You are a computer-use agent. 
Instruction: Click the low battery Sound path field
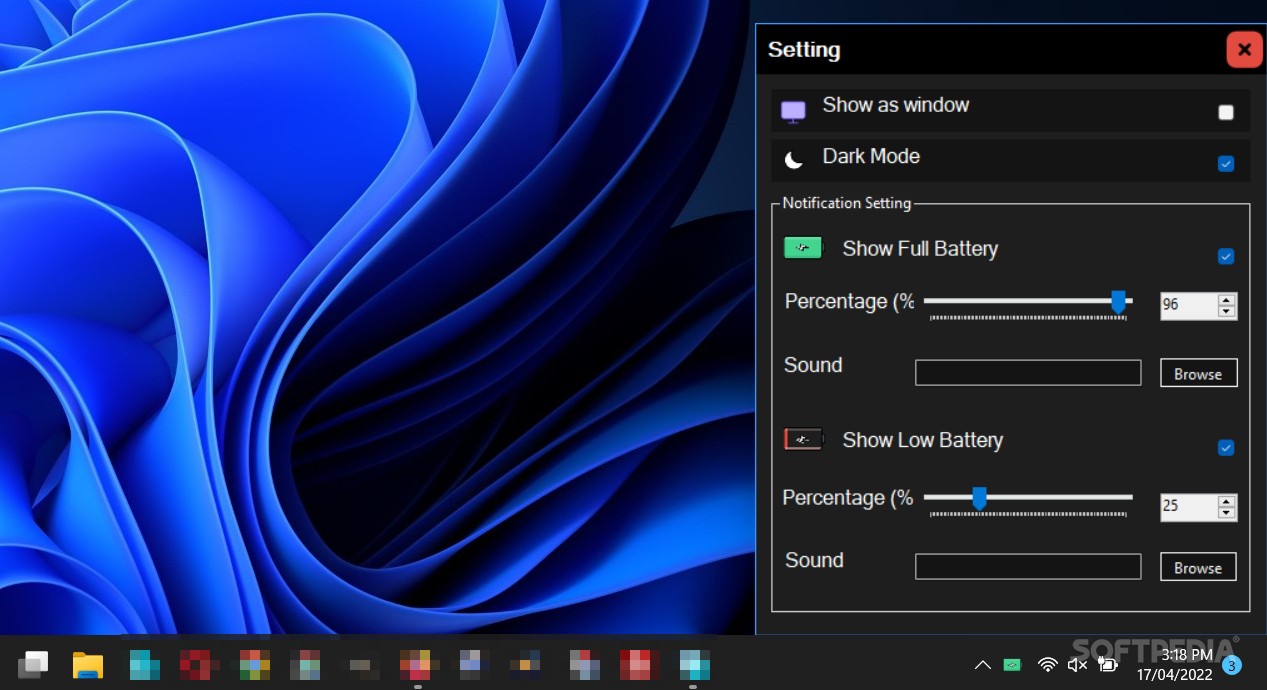pos(1028,567)
